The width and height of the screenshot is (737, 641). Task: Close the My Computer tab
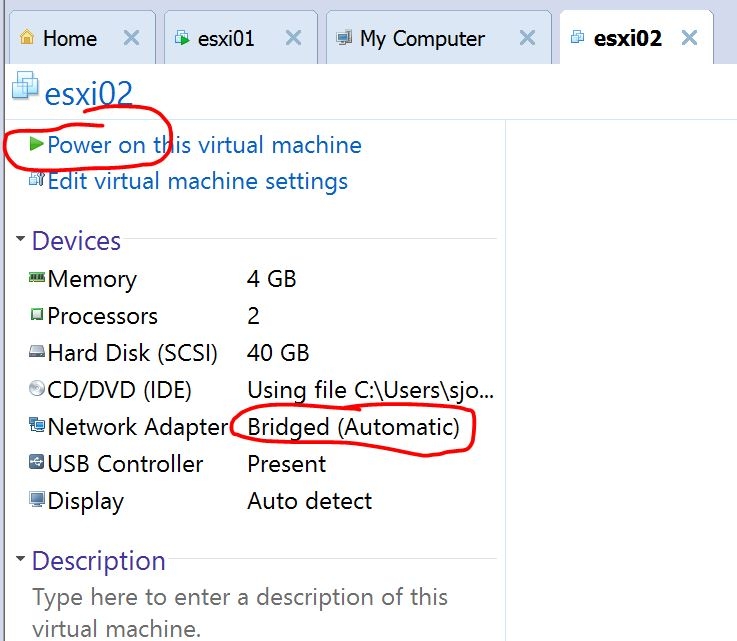[527, 38]
